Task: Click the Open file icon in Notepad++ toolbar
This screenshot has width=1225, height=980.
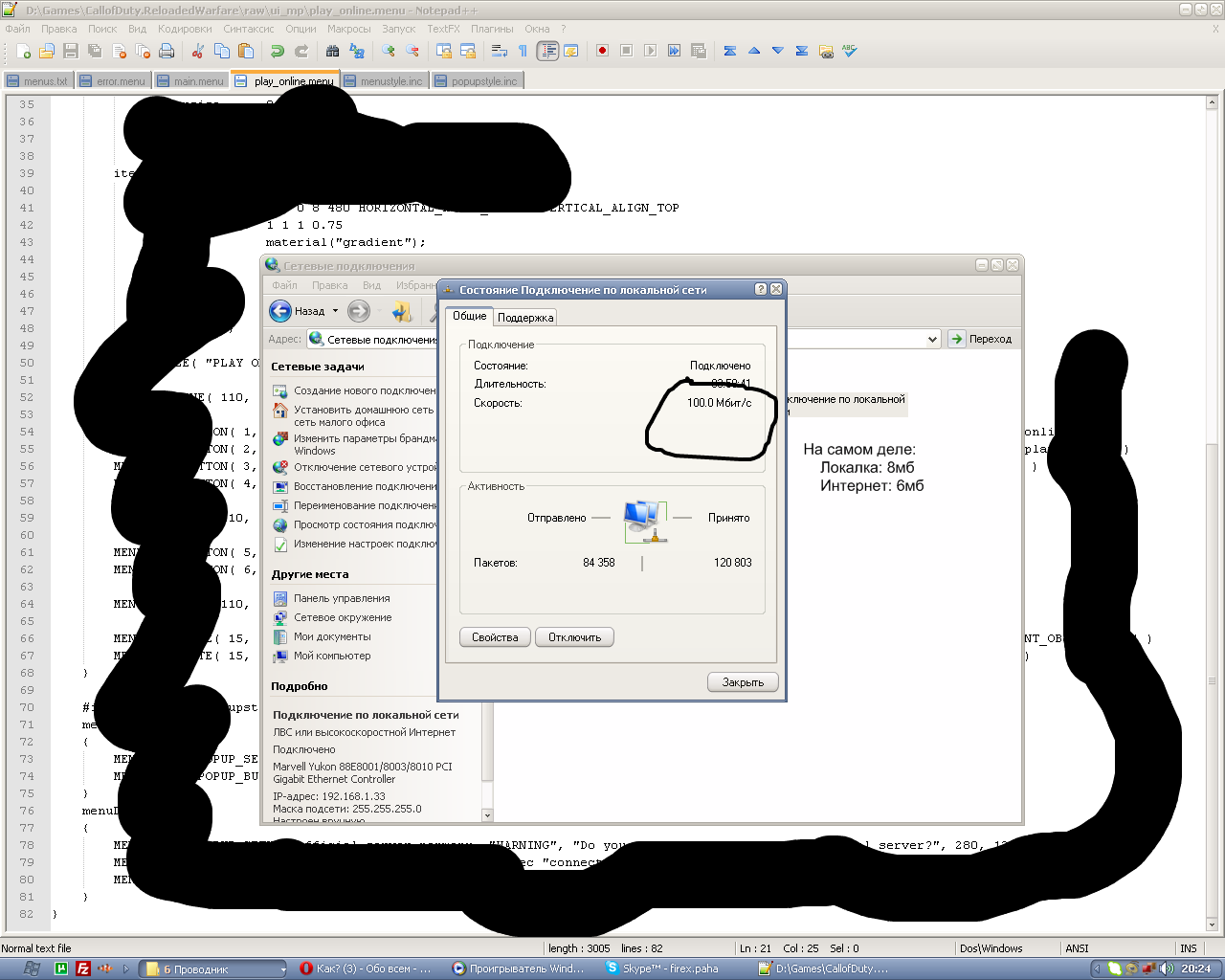Action: point(46,51)
